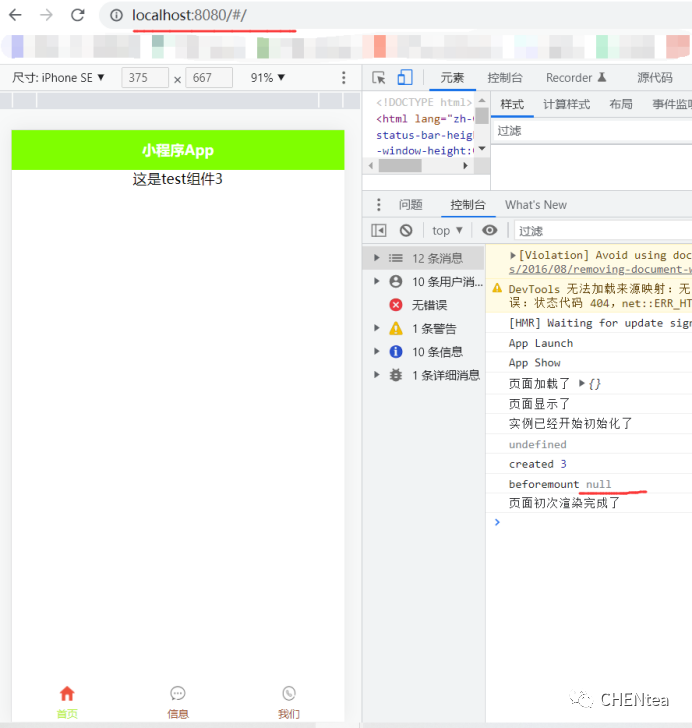Switch to the What's New drawer tab
692x728 pixels.
[x=535, y=205]
